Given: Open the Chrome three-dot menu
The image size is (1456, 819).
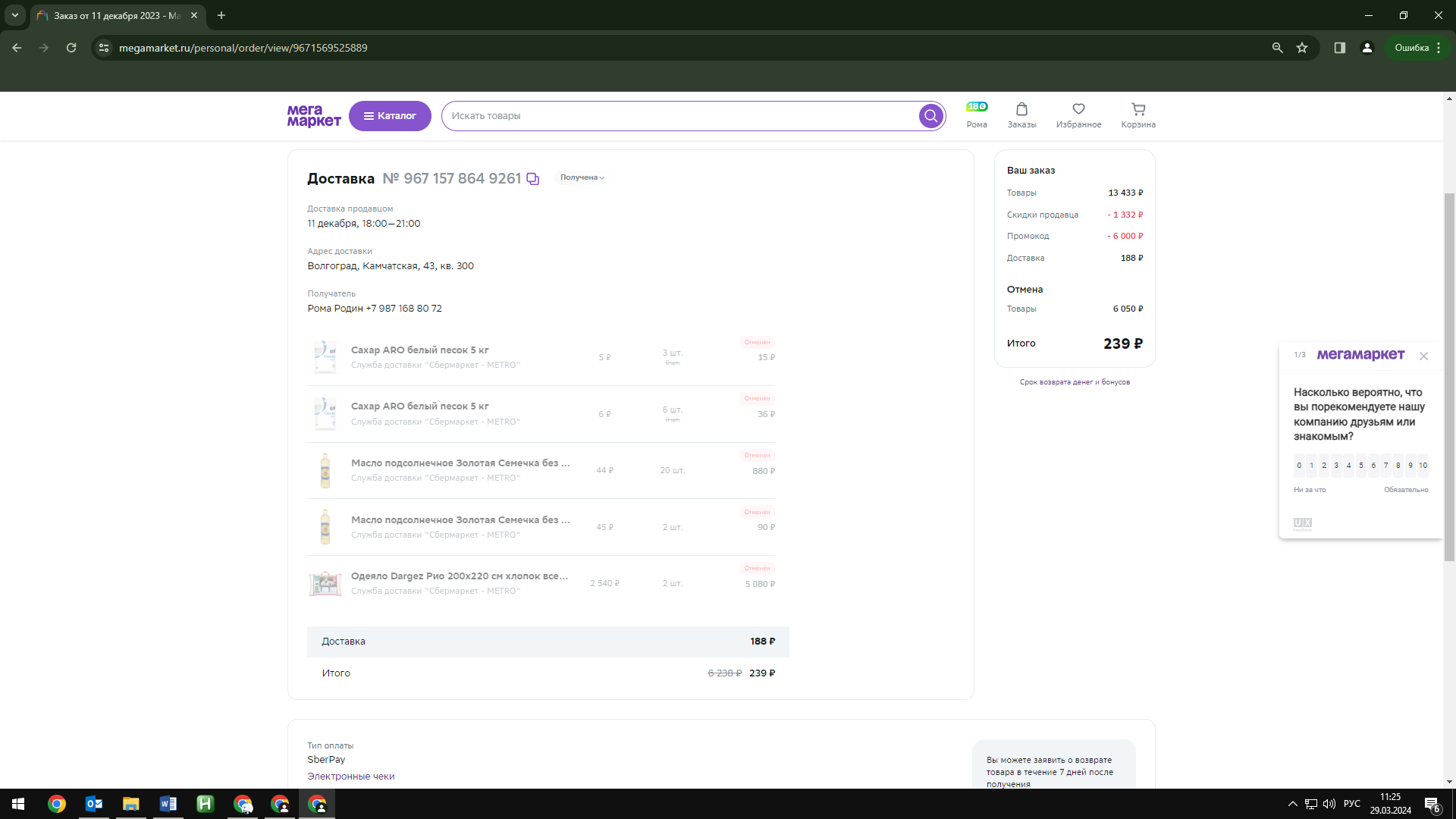Looking at the screenshot, I should 1439,48.
